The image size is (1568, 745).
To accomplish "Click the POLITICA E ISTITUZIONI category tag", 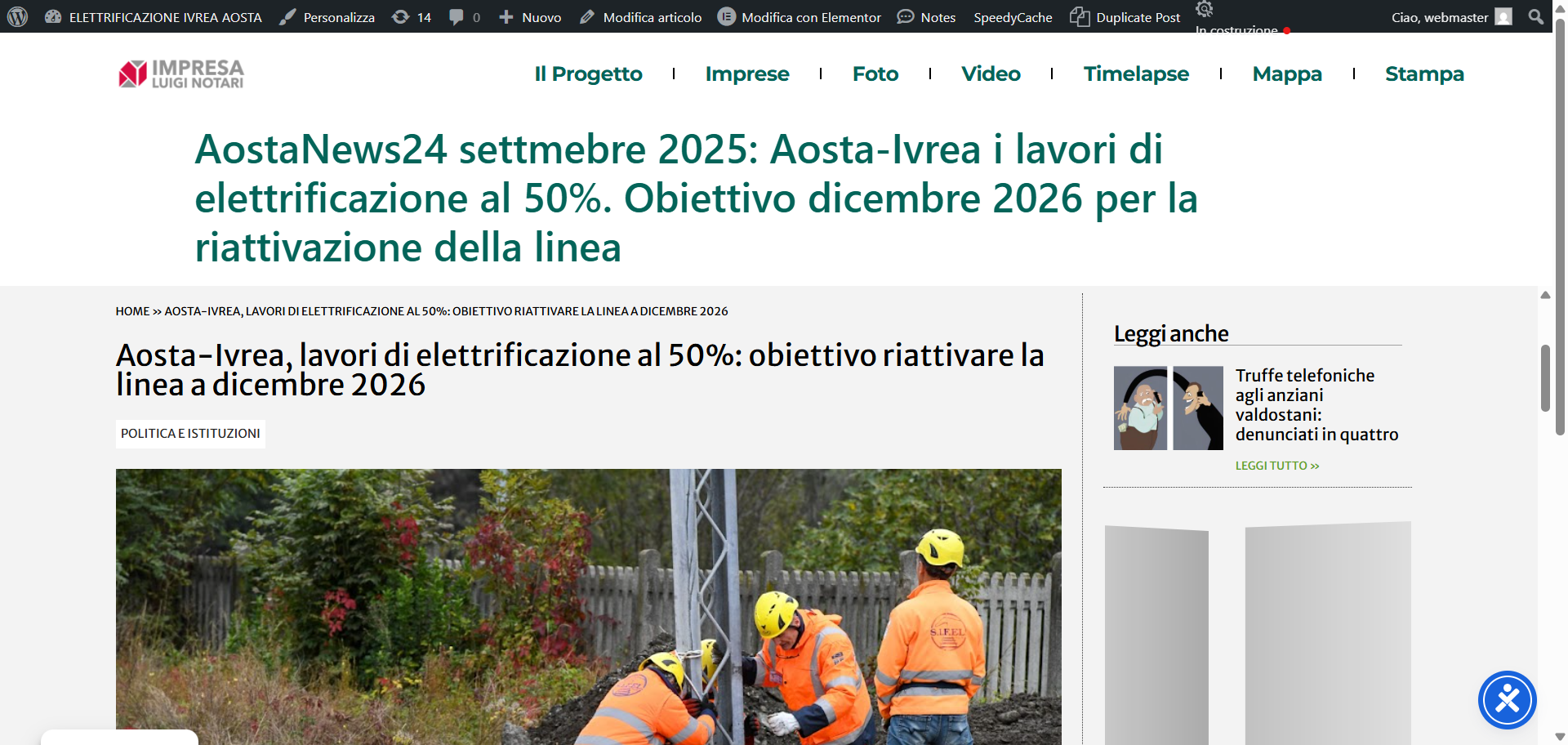I will pos(190,434).
